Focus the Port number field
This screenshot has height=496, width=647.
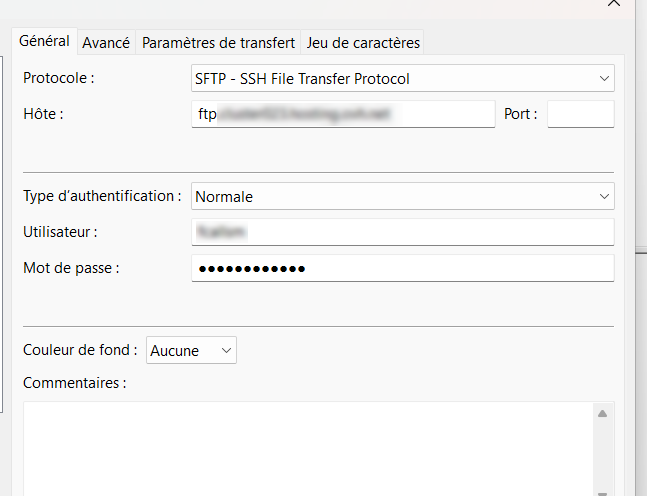[x=580, y=114]
